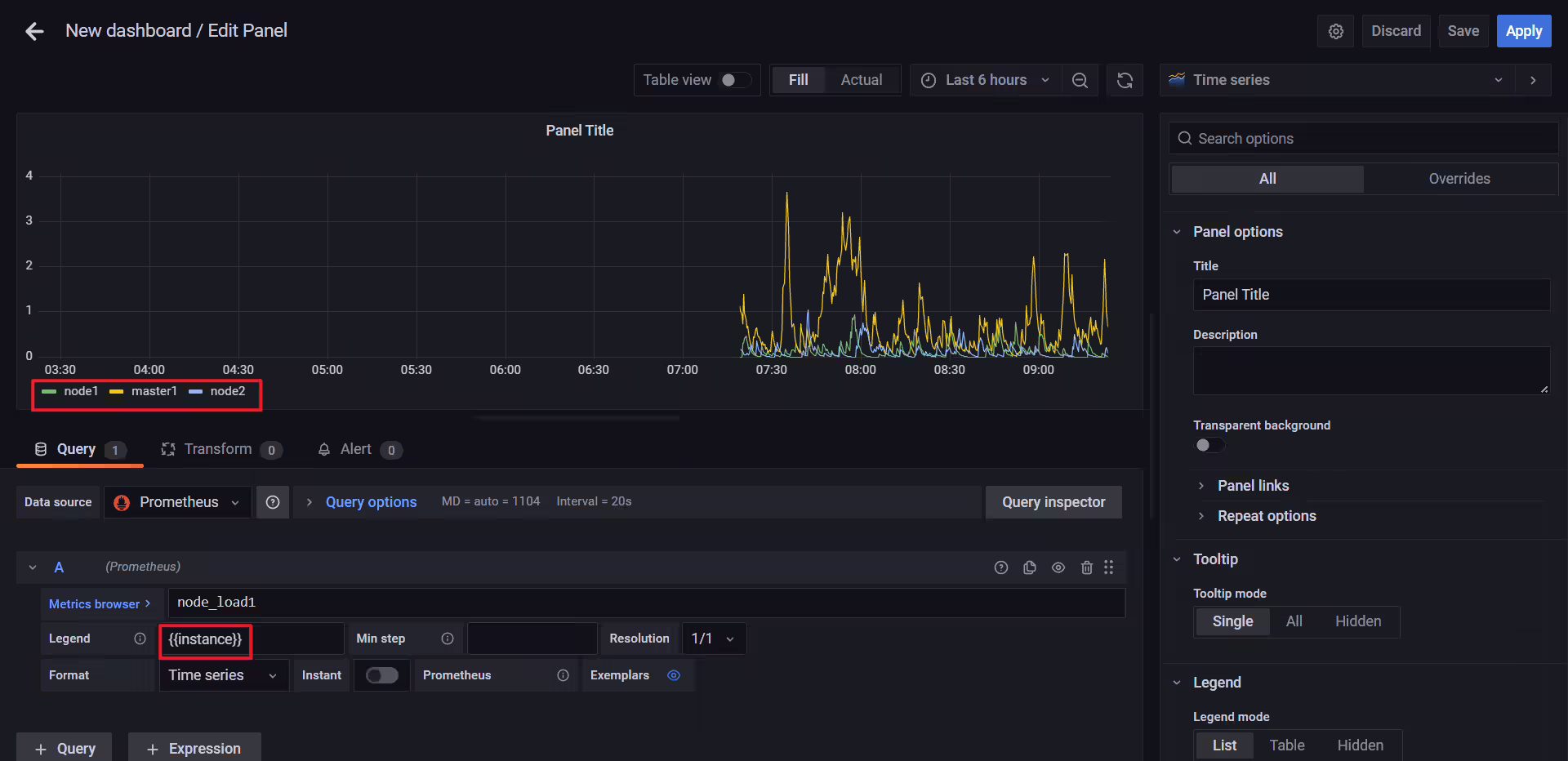1568x761 pixels.
Task: Click the yellow master1 legend swatch
Action: pos(116,392)
